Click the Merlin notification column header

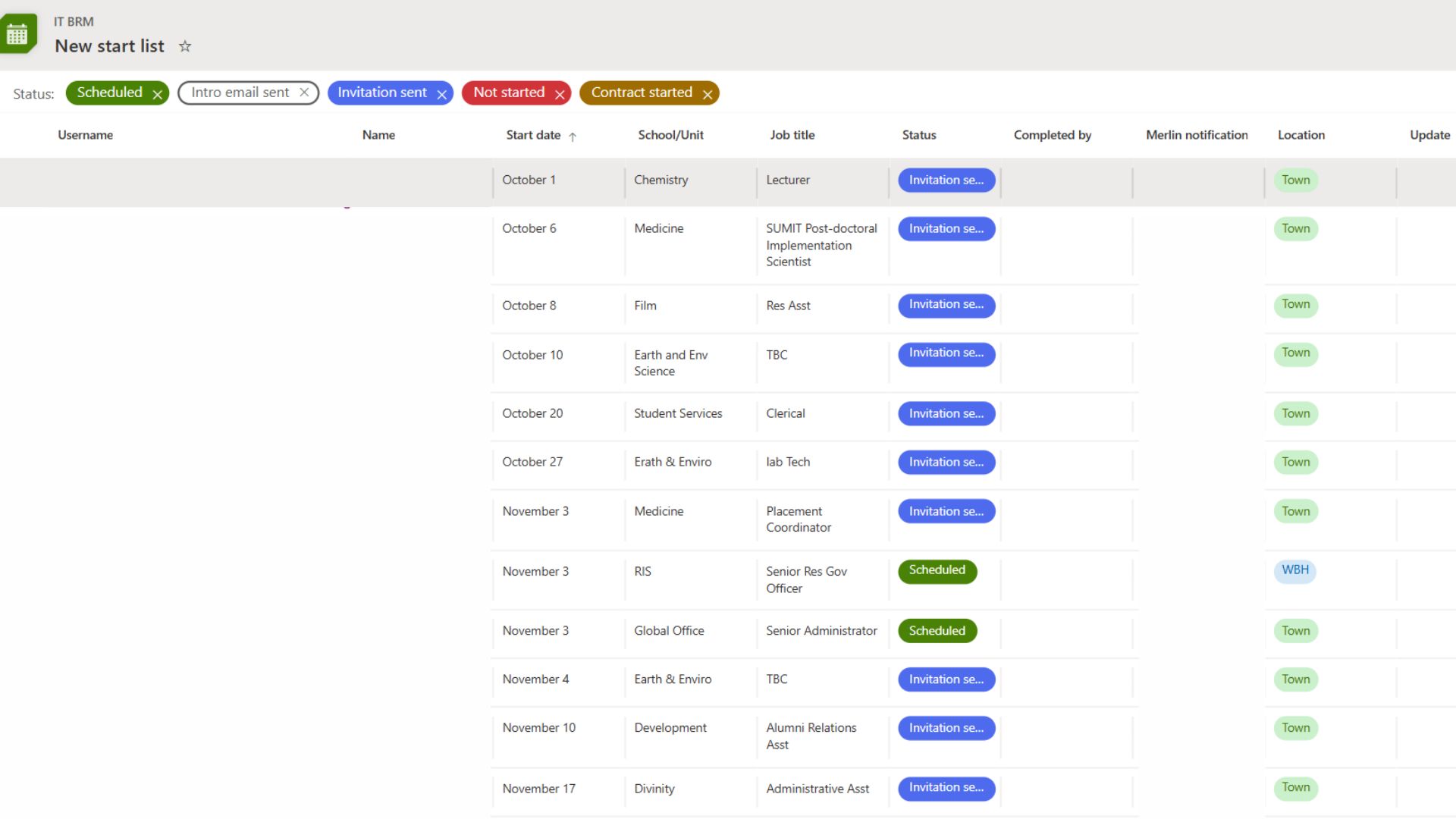[1196, 135]
